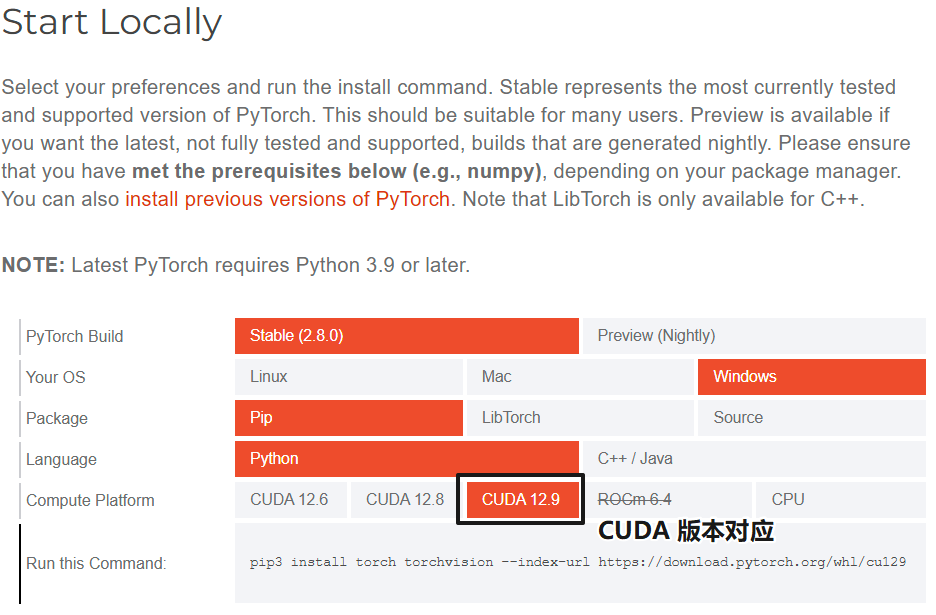Viewport: 936px width, 615px height.
Task: Click the NOTE about Python 3.9 requirement
Action: click(x=236, y=265)
